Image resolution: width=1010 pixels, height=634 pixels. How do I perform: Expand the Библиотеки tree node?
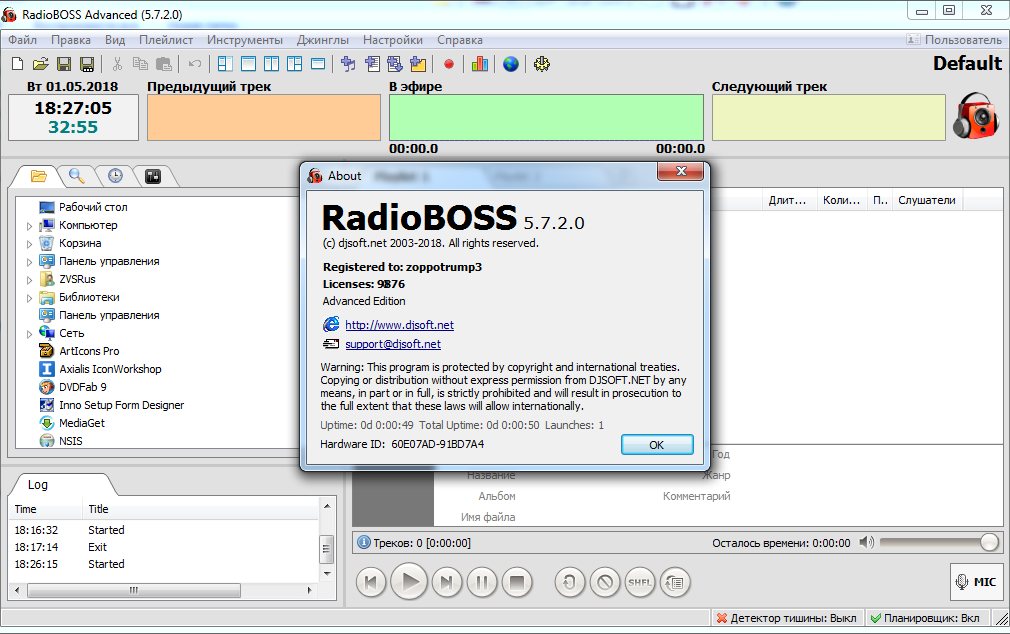pyautogui.click(x=29, y=298)
